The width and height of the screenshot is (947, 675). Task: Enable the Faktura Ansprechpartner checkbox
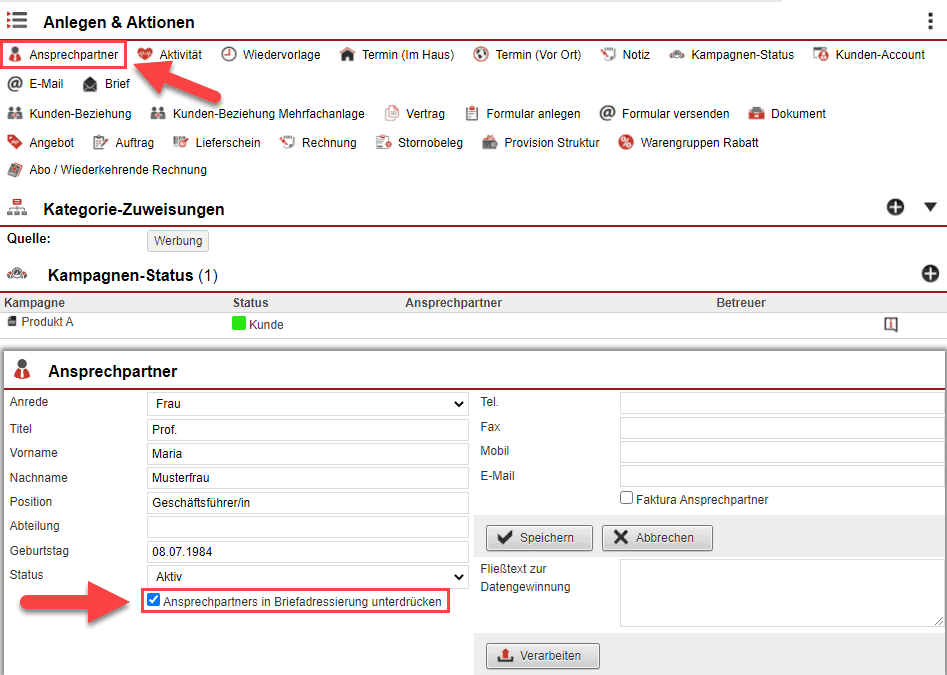click(x=627, y=498)
